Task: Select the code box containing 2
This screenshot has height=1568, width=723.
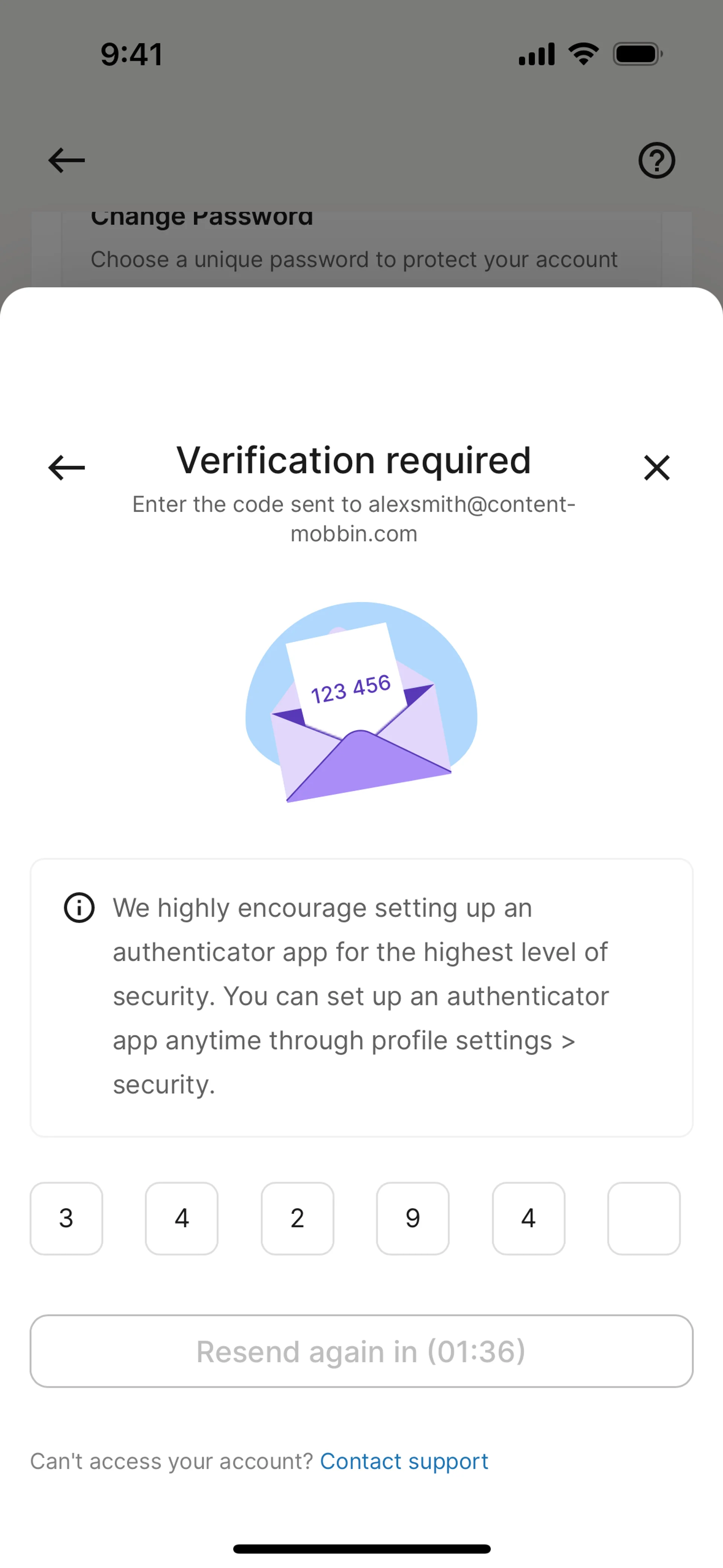Action: (x=297, y=1219)
